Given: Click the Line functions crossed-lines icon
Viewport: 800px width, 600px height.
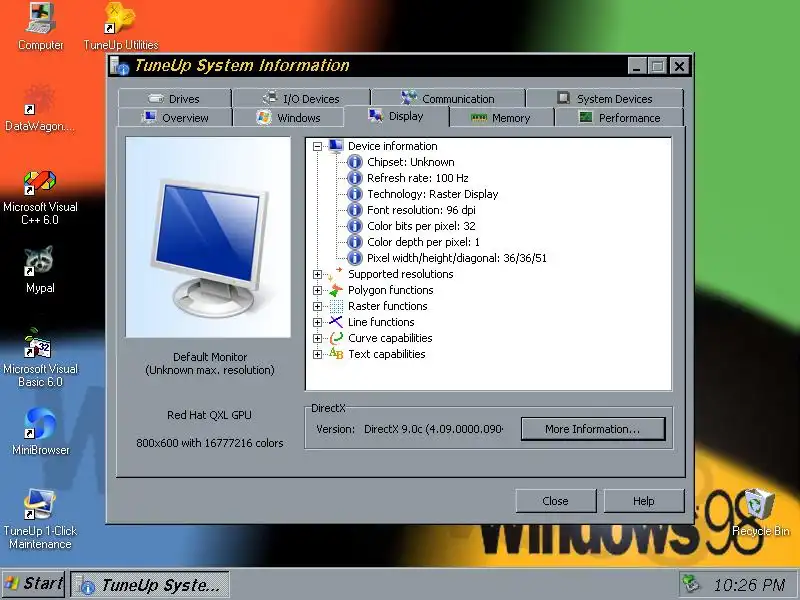Looking at the screenshot, I should pos(336,322).
